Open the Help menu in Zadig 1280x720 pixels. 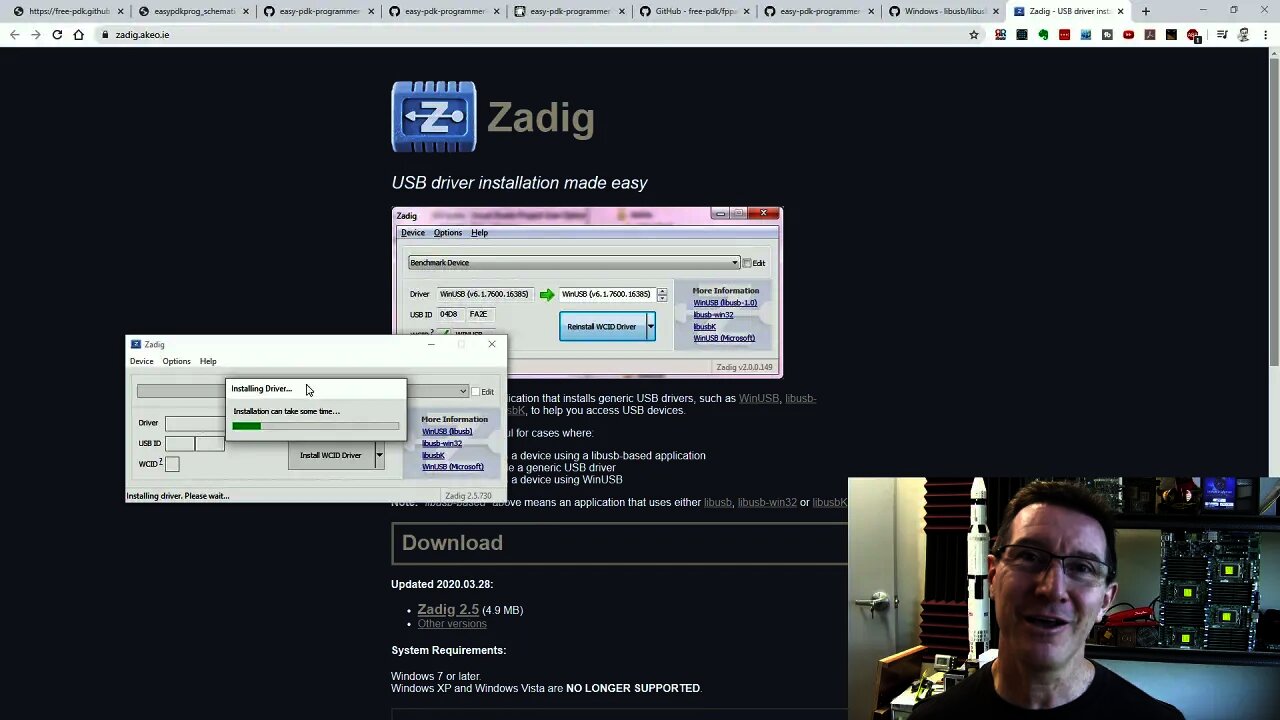pyautogui.click(x=208, y=361)
